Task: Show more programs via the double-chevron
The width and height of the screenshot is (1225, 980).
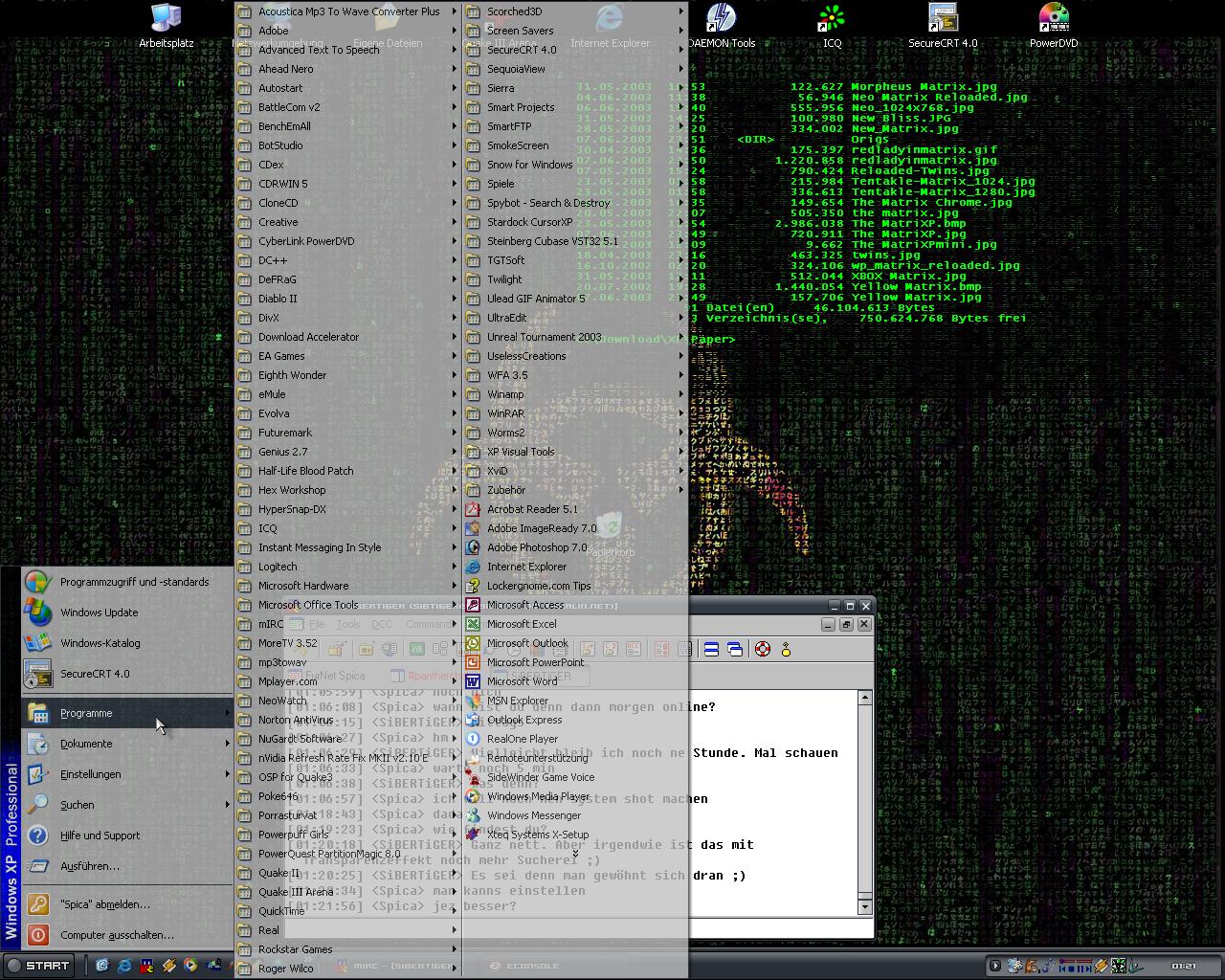Action: tap(575, 854)
